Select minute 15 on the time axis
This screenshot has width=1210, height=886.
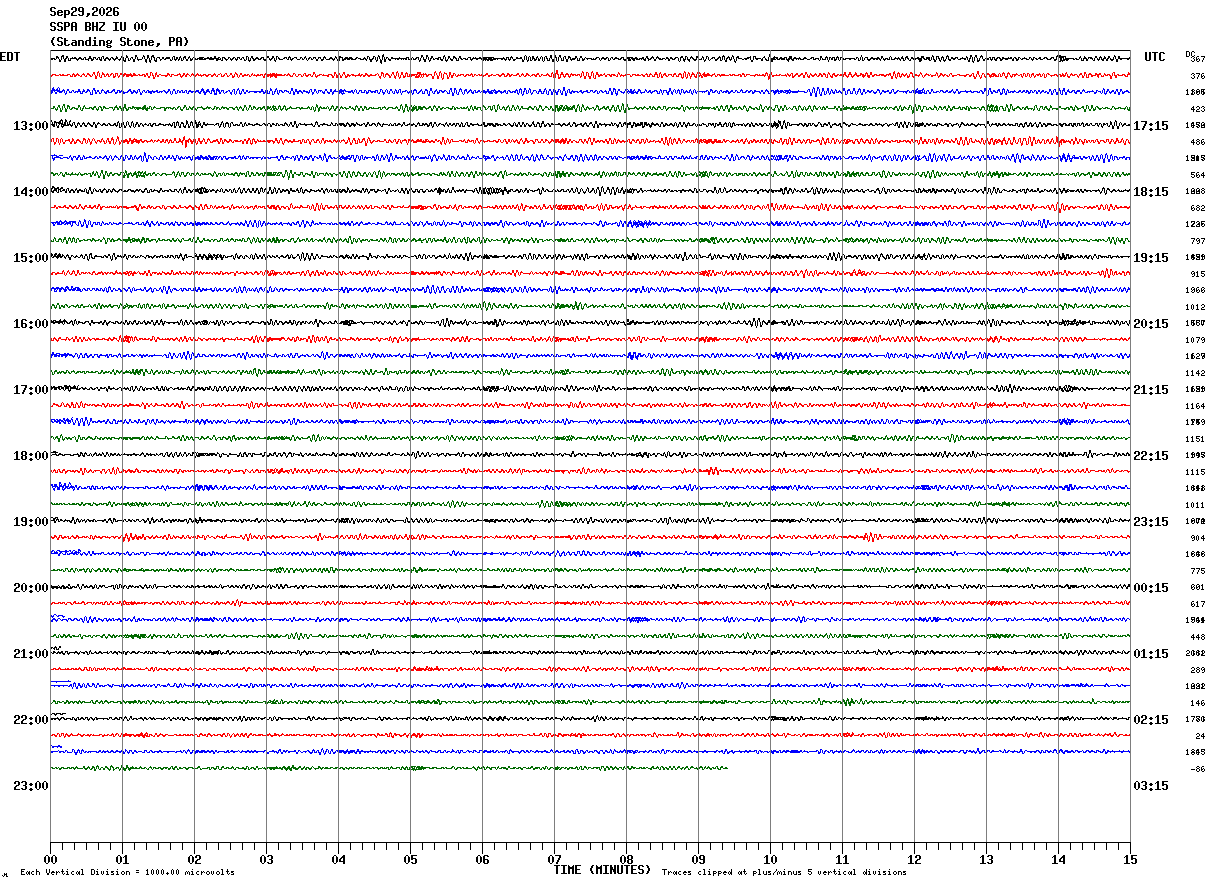click(x=1130, y=859)
